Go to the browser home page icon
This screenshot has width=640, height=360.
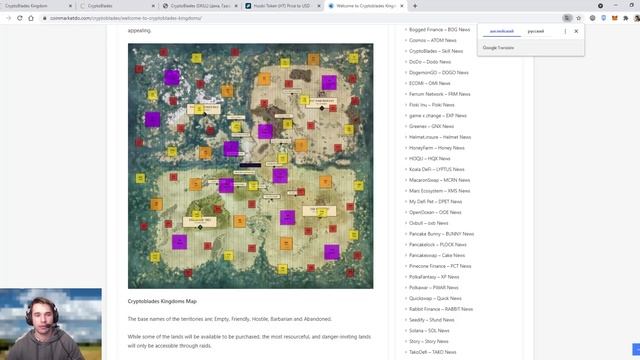(31, 18)
